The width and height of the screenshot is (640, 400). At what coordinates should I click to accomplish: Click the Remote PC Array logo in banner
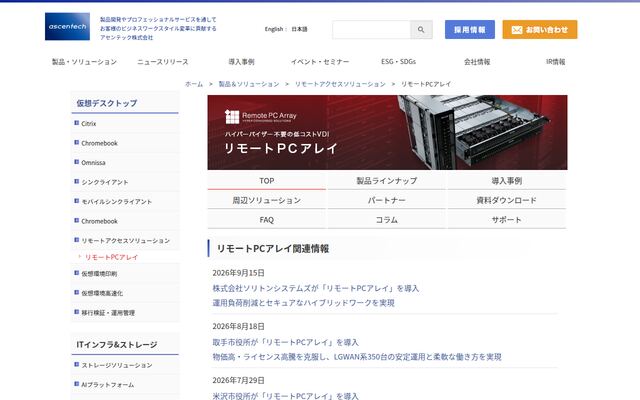pyautogui.click(x=261, y=117)
